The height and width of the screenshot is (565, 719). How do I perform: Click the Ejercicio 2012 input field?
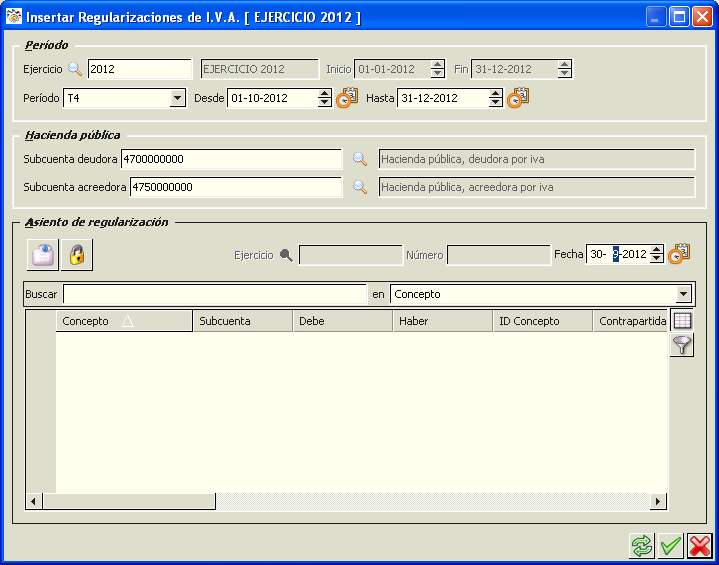pos(140,69)
